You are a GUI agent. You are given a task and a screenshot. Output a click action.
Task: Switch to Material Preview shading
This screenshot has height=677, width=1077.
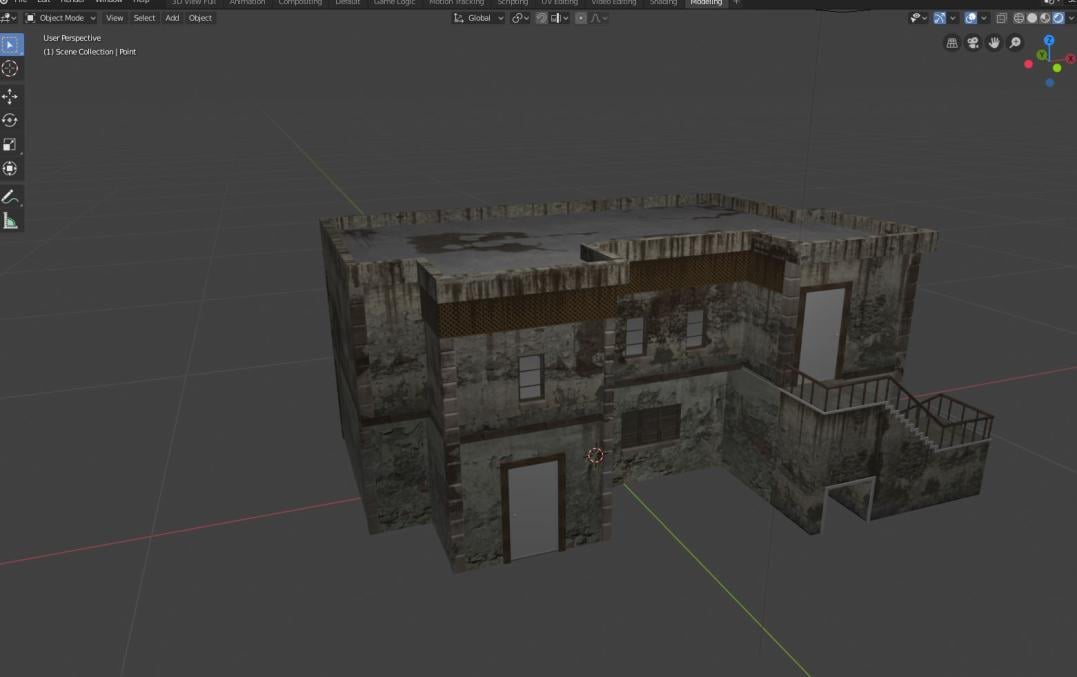tap(1045, 19)
